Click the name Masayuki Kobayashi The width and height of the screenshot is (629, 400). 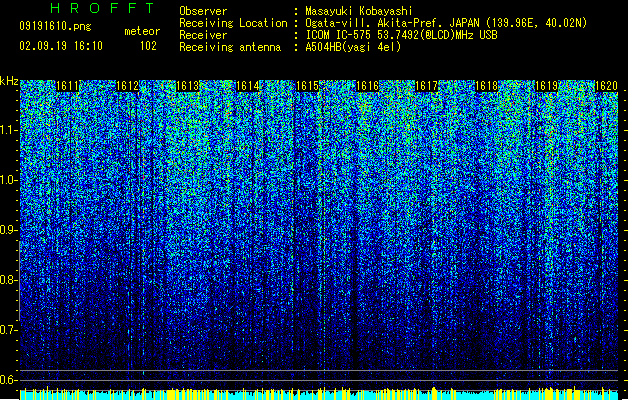pos(359,11)
